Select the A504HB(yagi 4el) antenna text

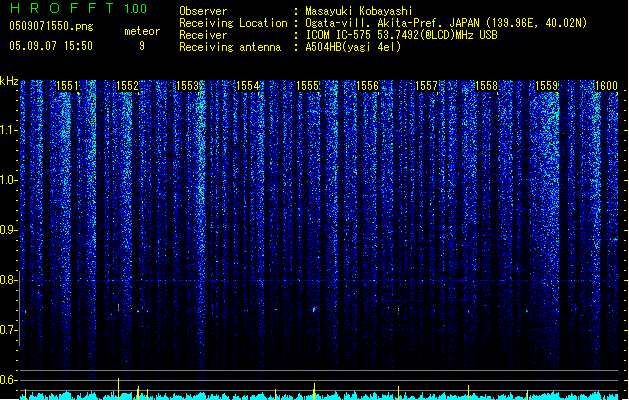point(353,47)
